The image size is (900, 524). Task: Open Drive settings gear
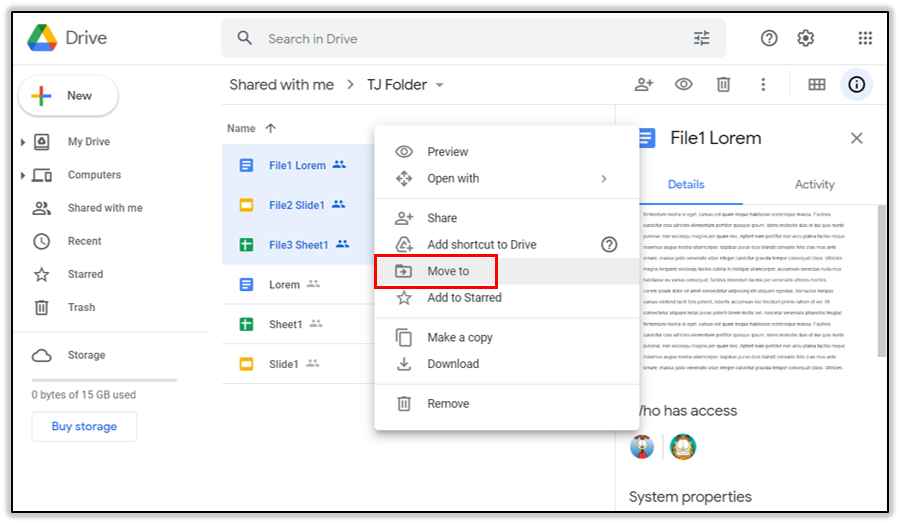806,38
